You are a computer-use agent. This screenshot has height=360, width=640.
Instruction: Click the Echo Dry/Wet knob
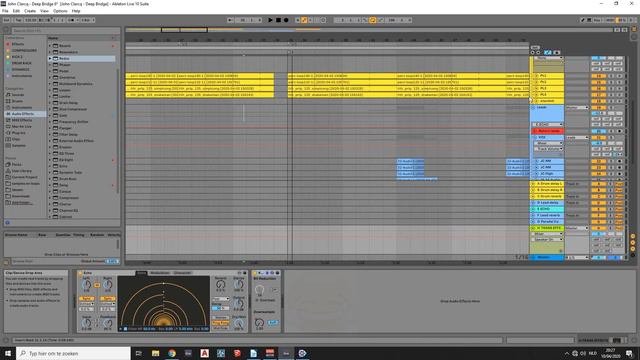239,324
